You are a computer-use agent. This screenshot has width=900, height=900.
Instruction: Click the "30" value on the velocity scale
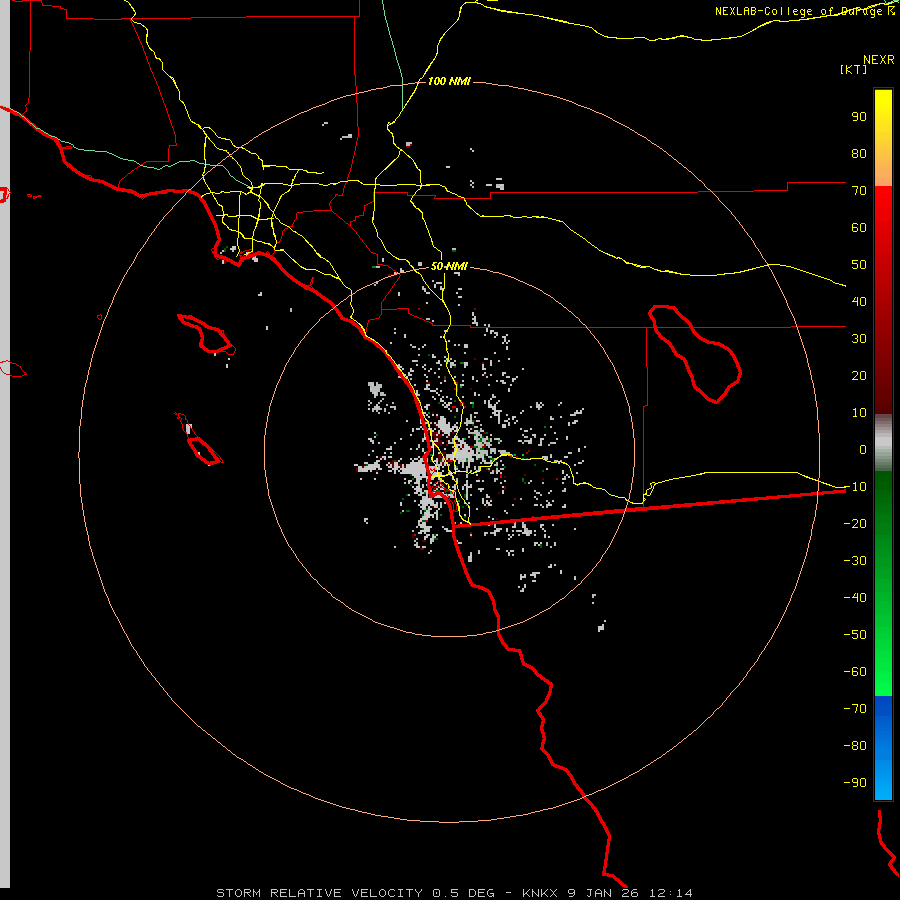point(859,339)
